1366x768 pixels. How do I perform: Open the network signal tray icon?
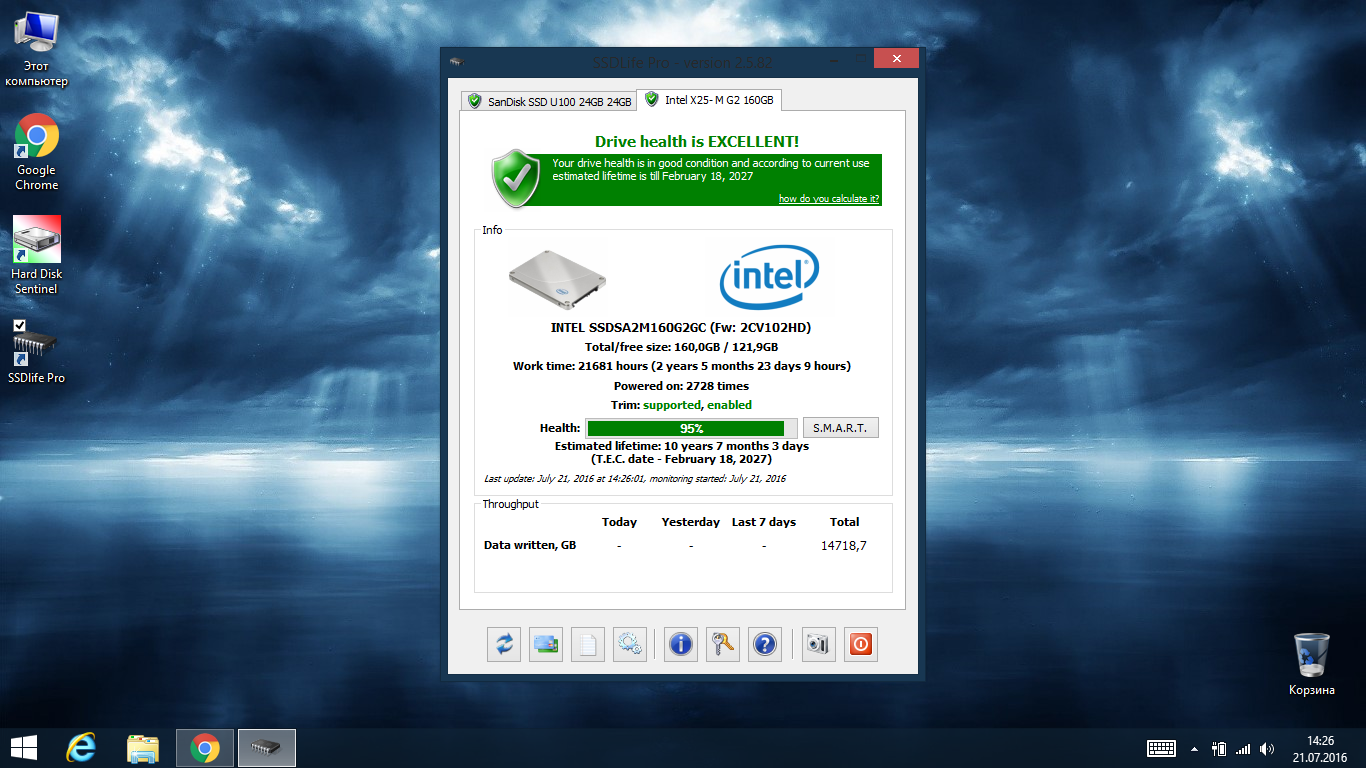click(1243, 748)
